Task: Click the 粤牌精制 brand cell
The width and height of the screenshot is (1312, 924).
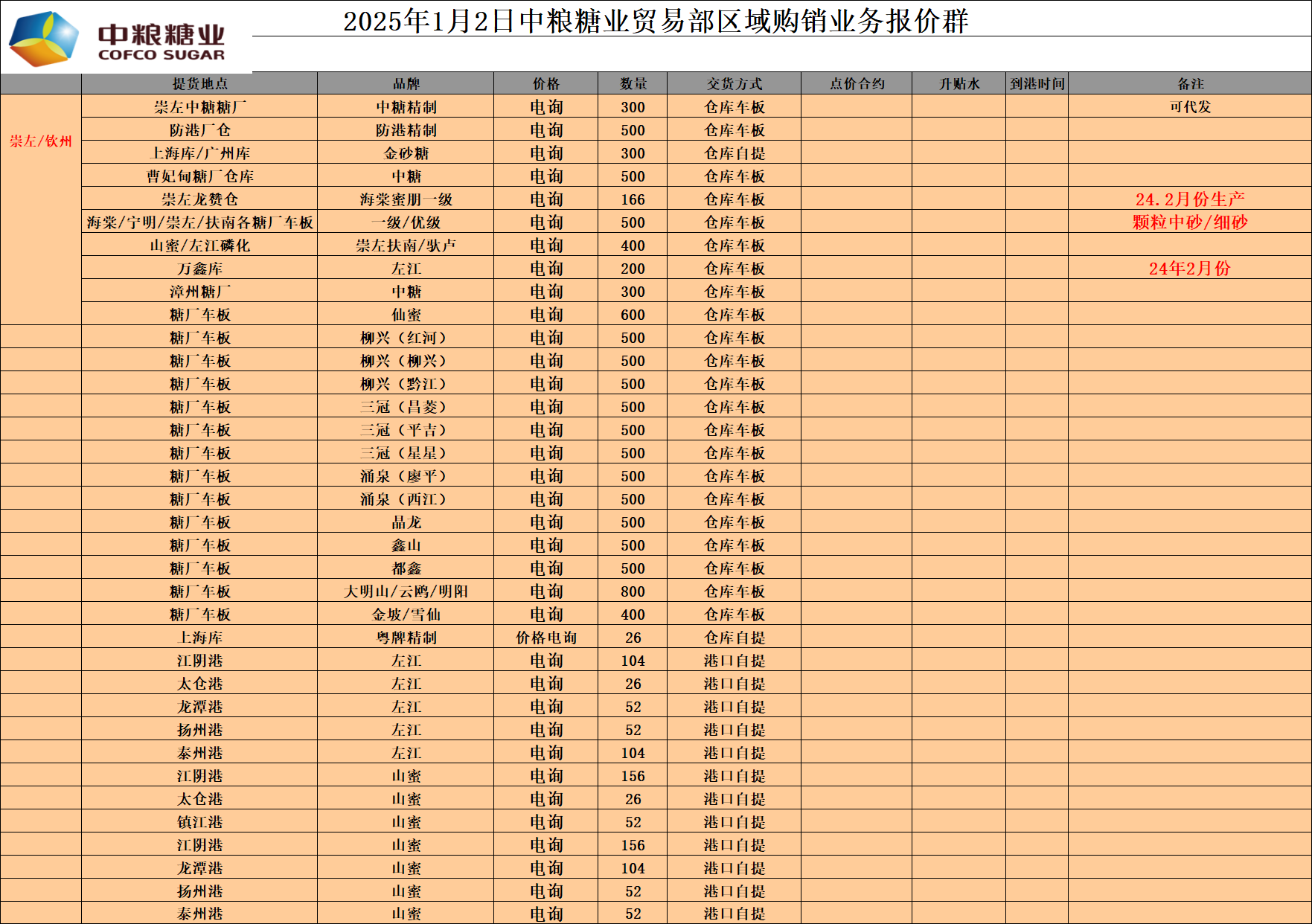Action: point(406,638)
